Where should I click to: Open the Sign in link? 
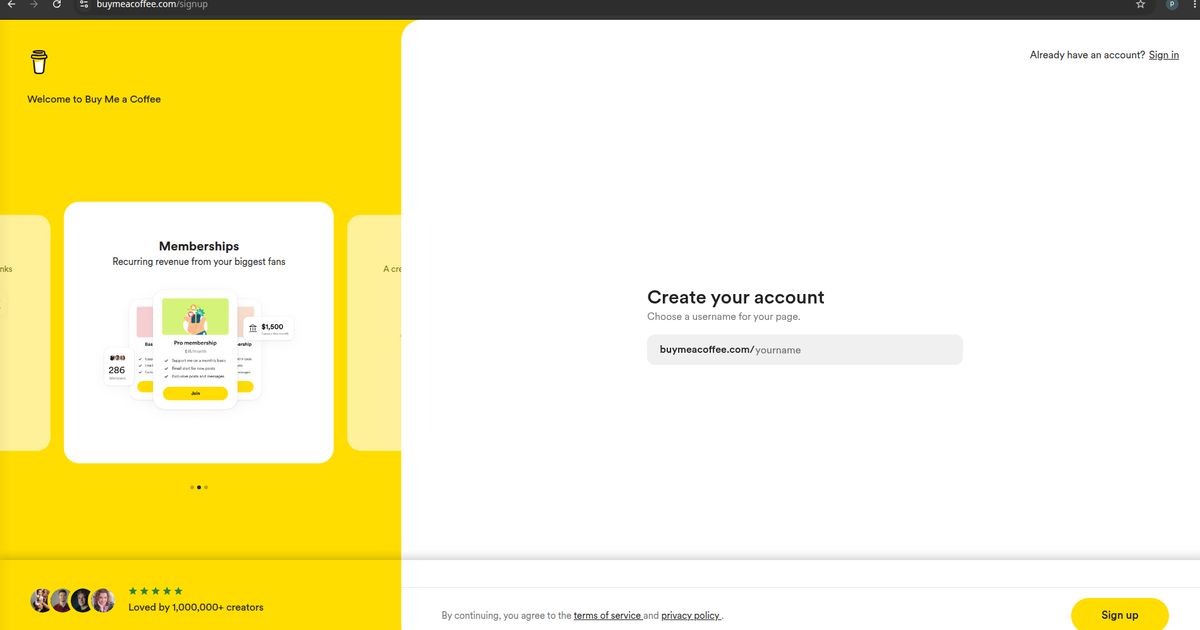(1164, 55)
